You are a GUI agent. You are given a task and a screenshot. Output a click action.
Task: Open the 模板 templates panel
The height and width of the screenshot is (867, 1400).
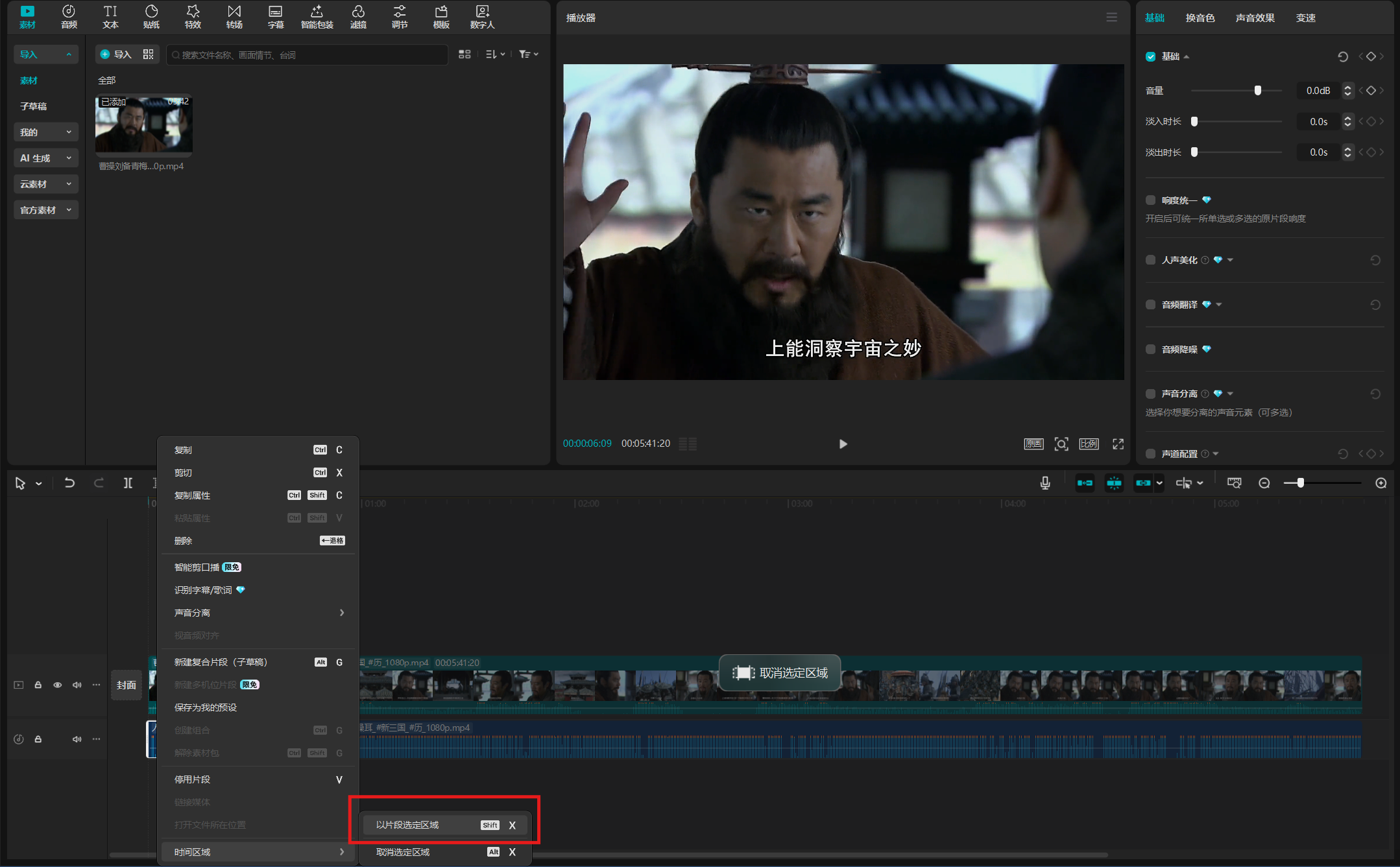(441, 17)
